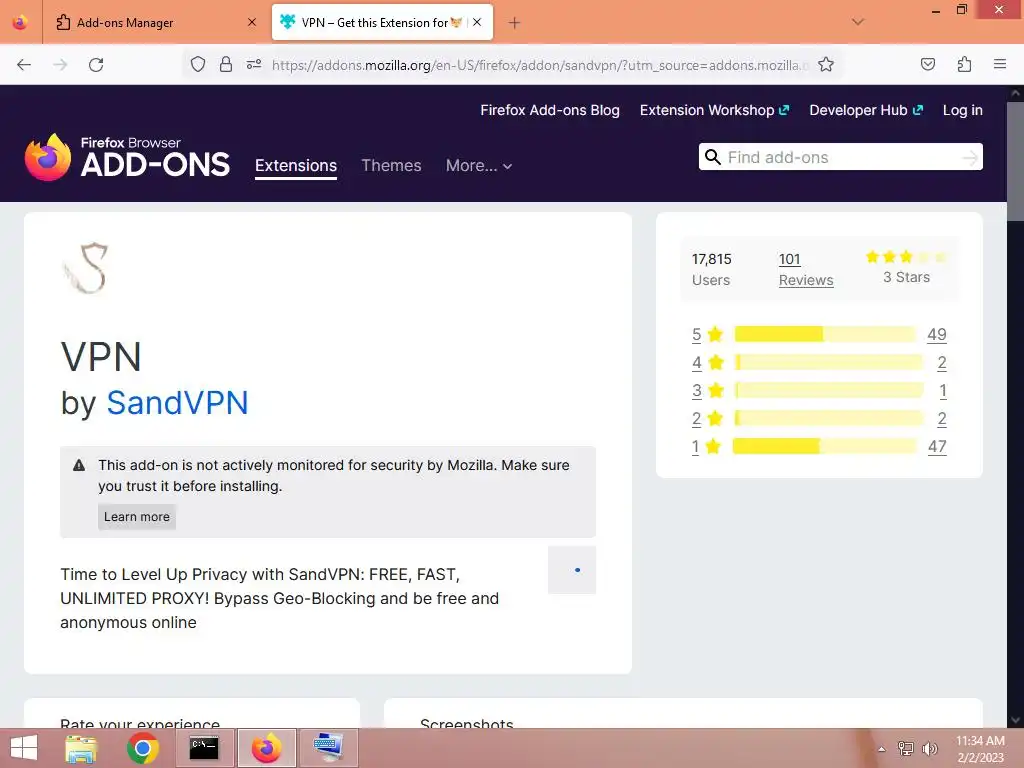Click the Firefox Browser ADD-ONS logo
Image resolution: width=1024 pixels, height=768 pixels.
(x=127, y=157)
